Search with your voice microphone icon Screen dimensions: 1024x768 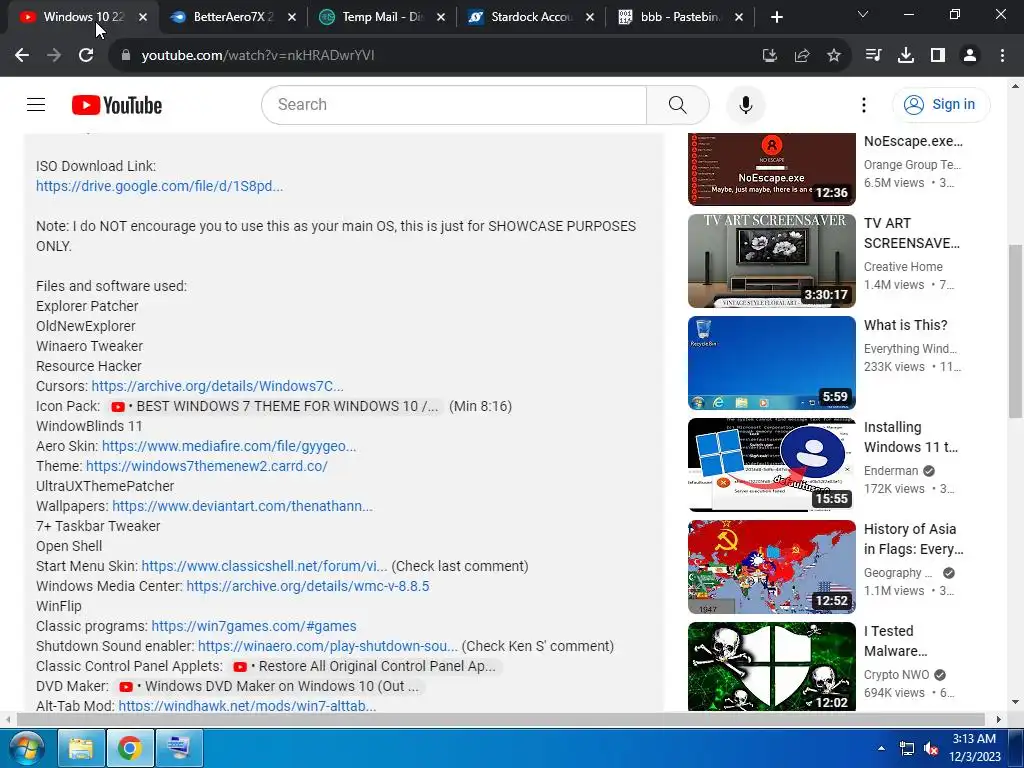[745, 104]
